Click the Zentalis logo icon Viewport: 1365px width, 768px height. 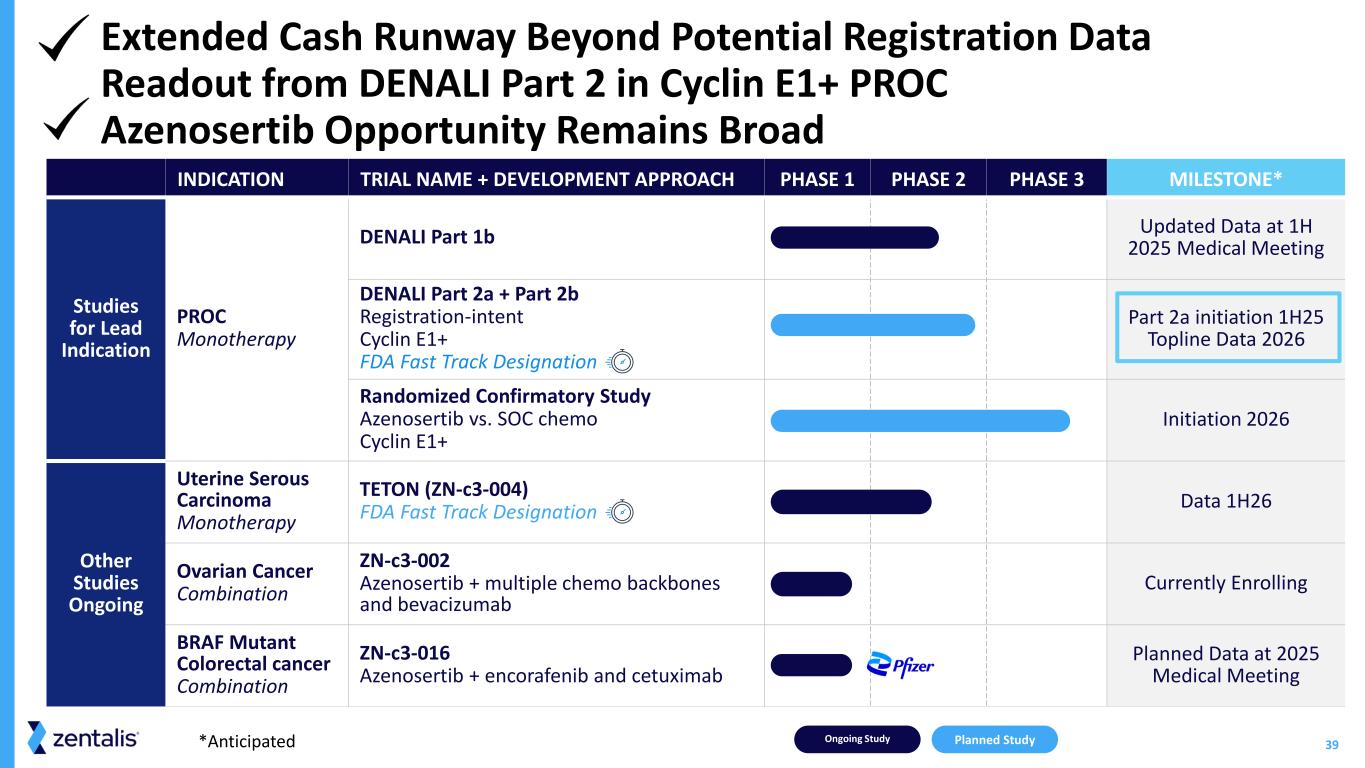[x=37, y=738]
